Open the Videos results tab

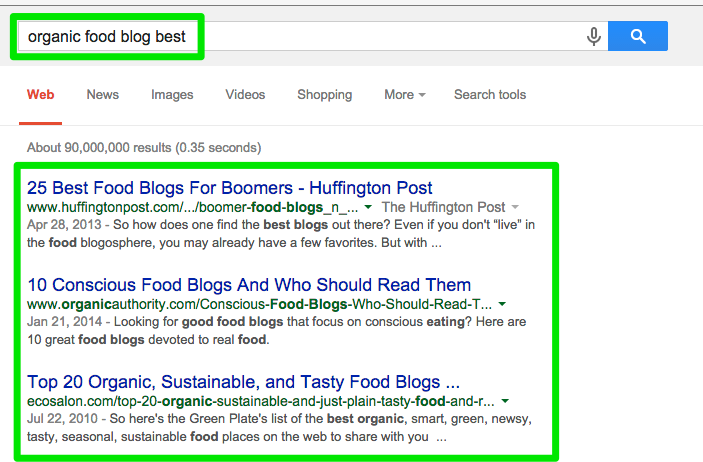[245, 95]
